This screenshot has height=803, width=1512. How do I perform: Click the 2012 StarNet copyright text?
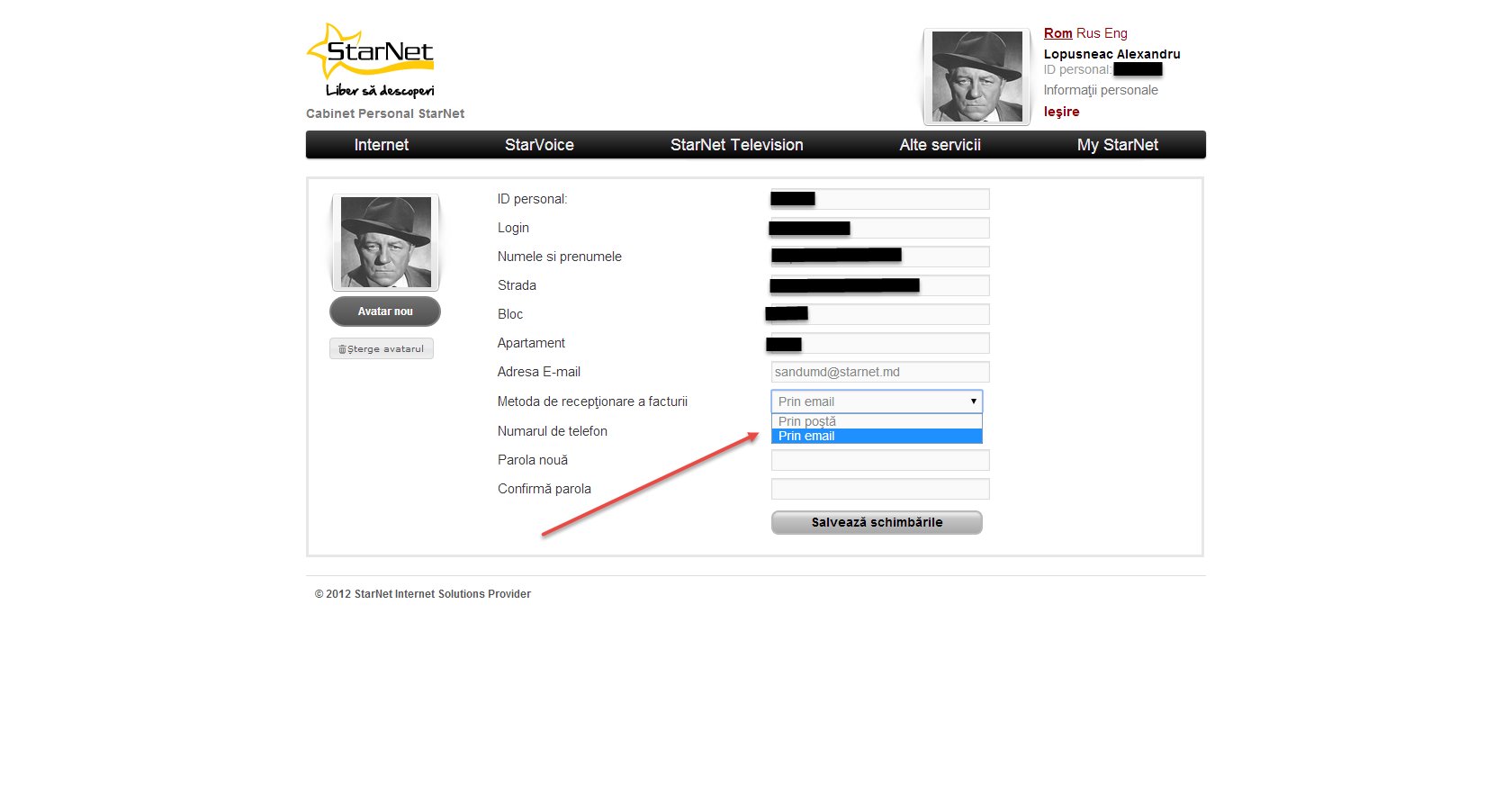[x=423, y=594]
